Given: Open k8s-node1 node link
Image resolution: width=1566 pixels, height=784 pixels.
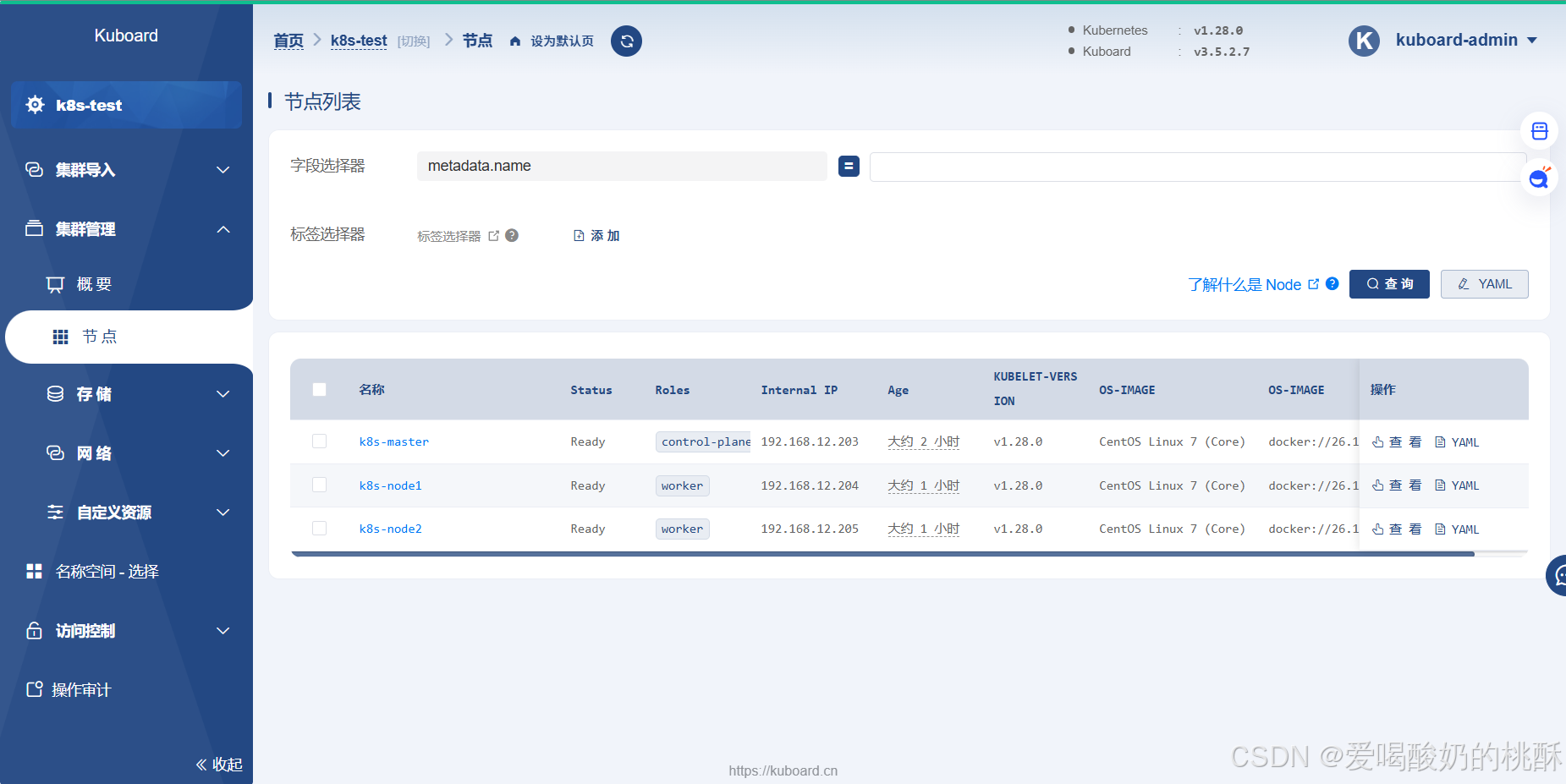Looking at the screenshot, I should (x=391, y=485).
